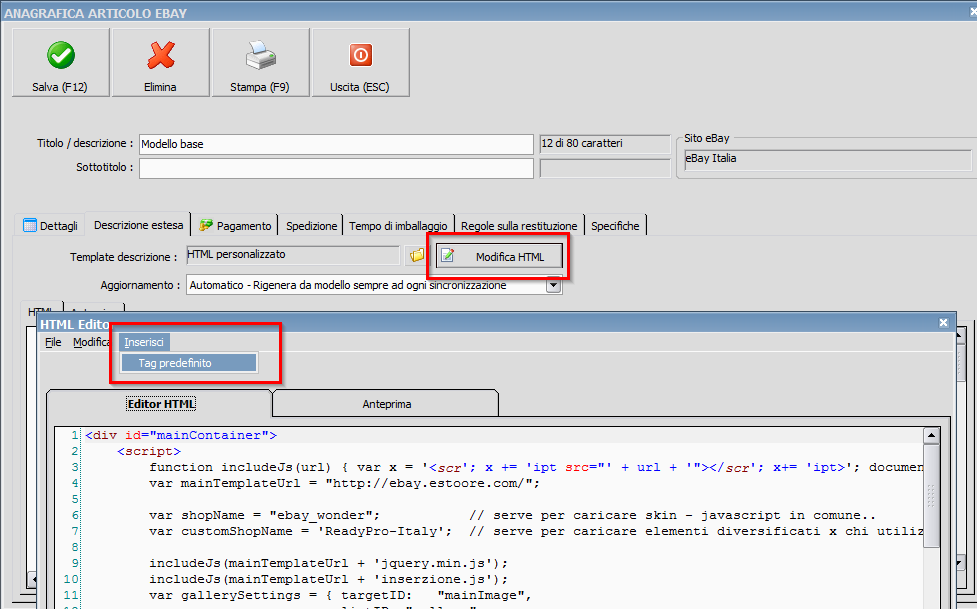
Task: Click code editor scrollbar up arrow
Action: point(931,436)
